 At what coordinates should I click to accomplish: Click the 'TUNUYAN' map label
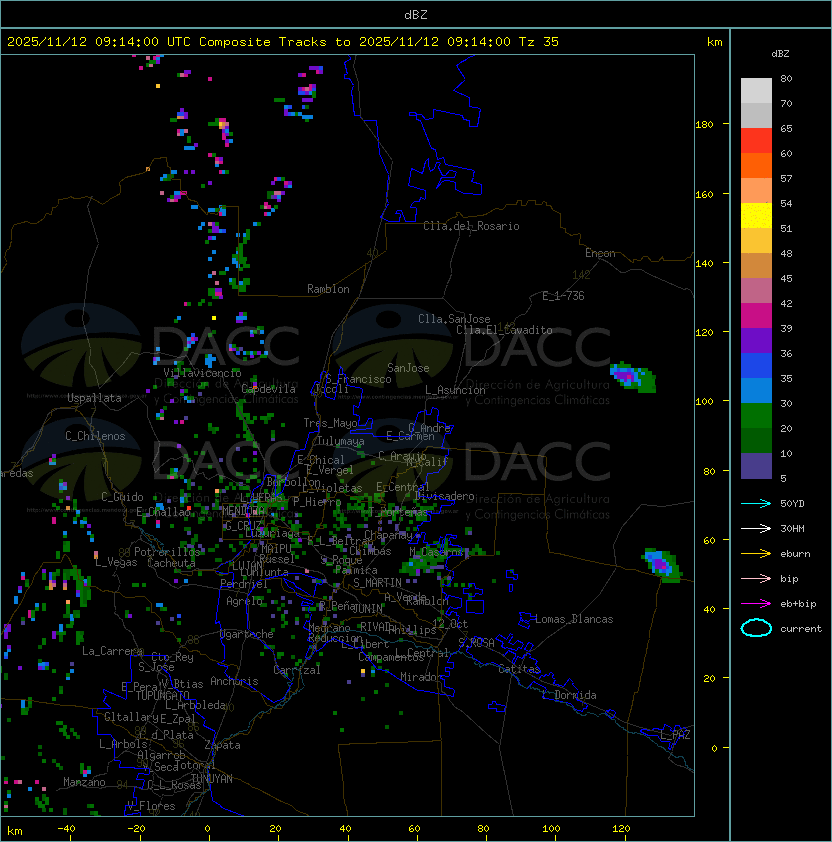coord(212,779)
